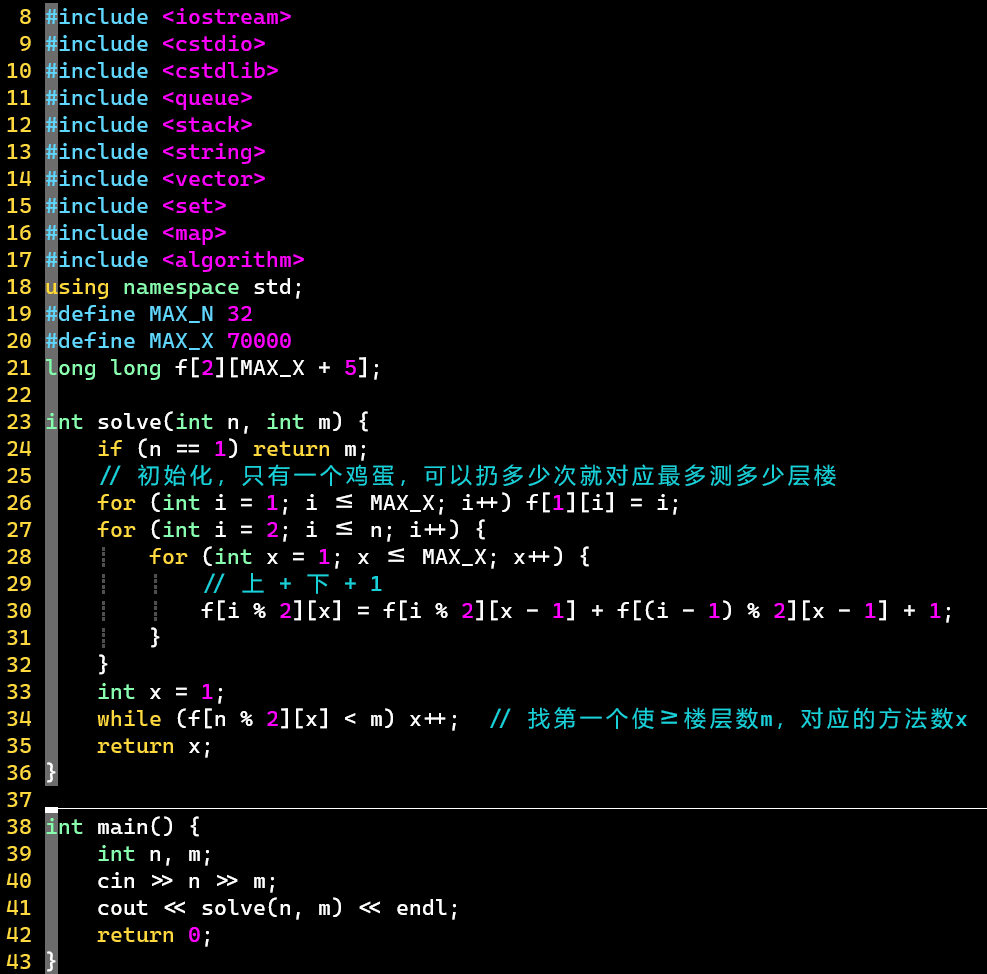Click 'cin' on line 40

click(116, 881)
